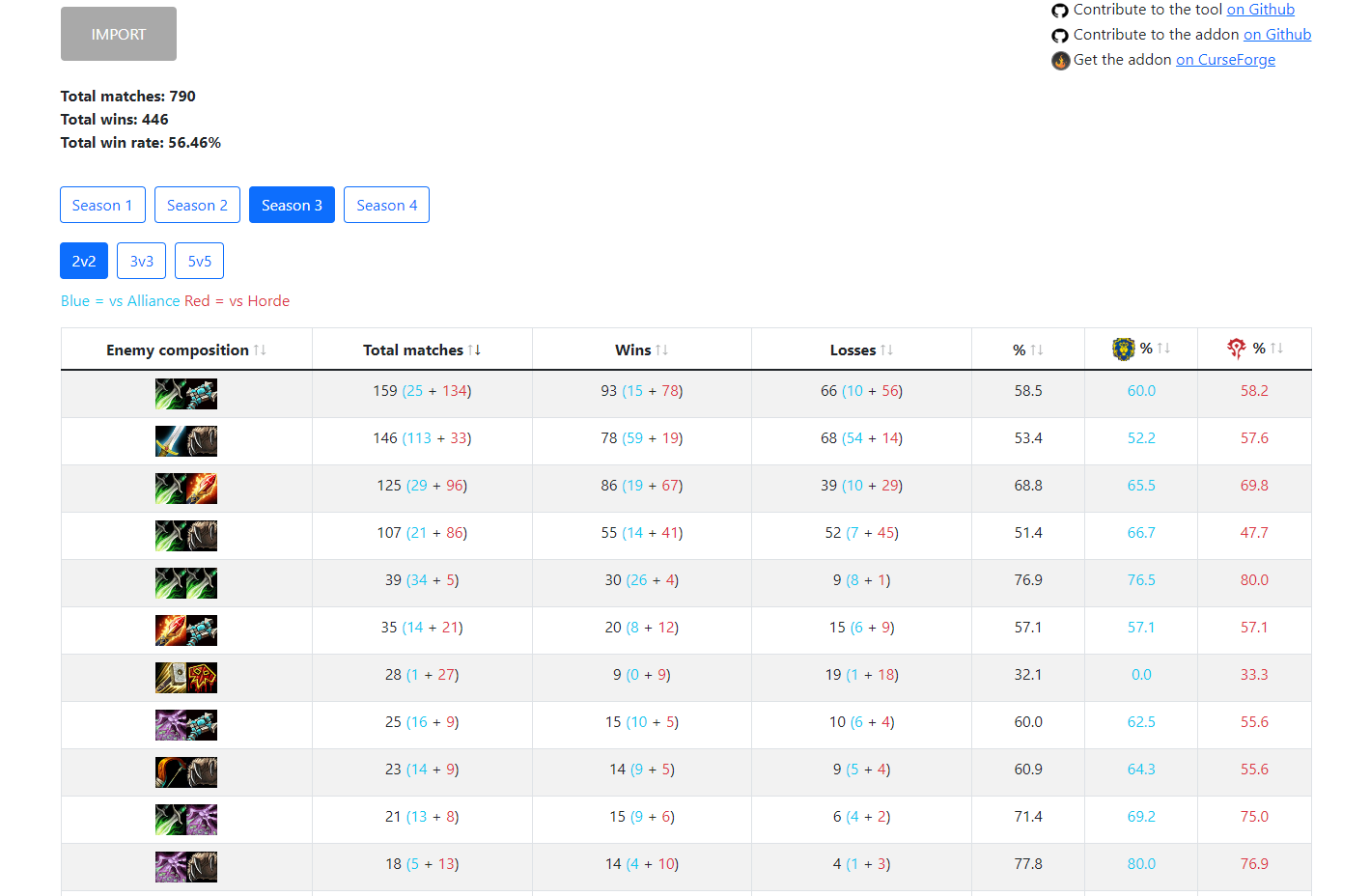Sort table by Losses column
1370x896 pixels.
coord(886,350)
